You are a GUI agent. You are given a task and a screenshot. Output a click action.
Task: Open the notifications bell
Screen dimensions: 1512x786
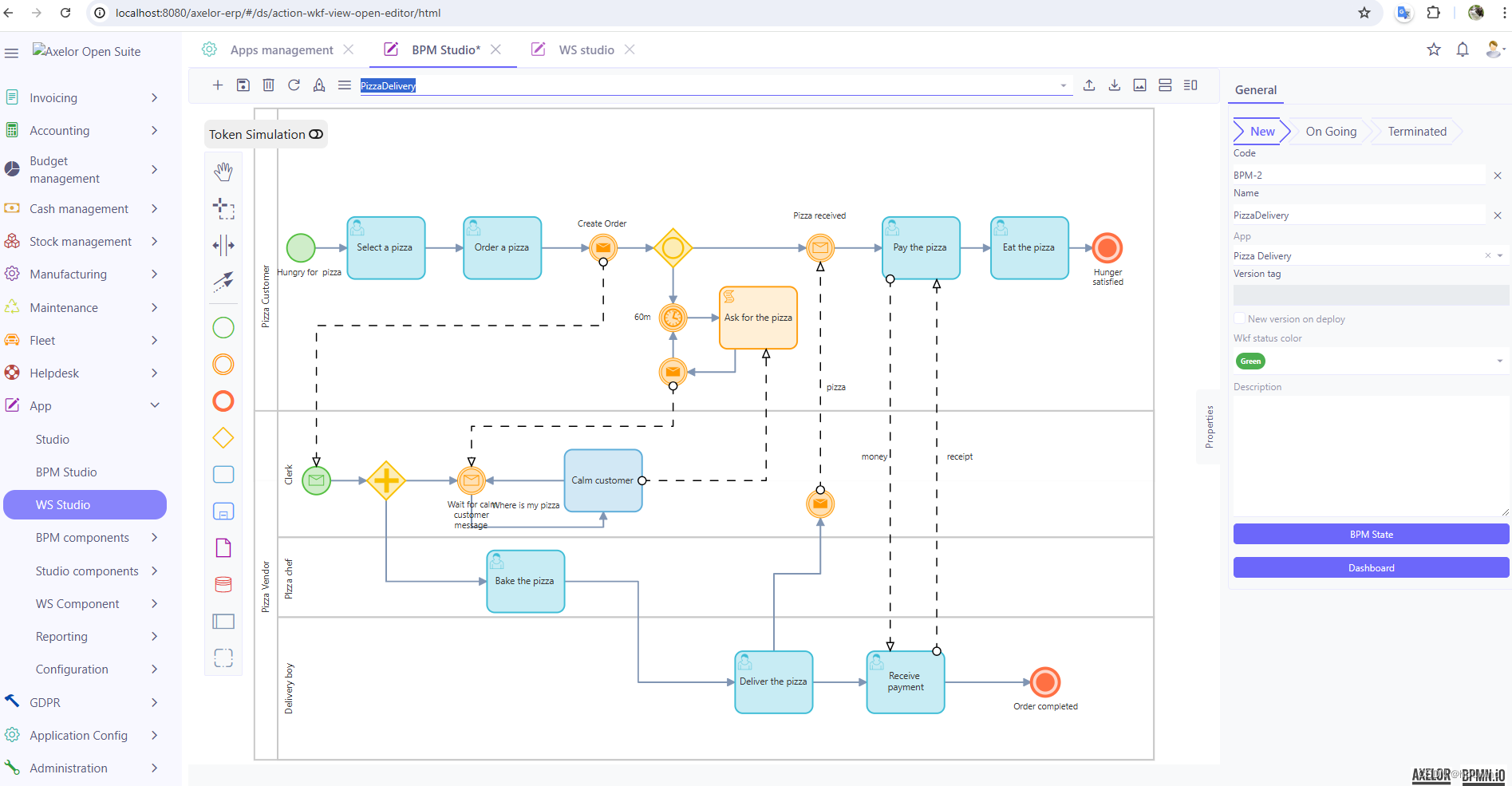coord(1463,49)
